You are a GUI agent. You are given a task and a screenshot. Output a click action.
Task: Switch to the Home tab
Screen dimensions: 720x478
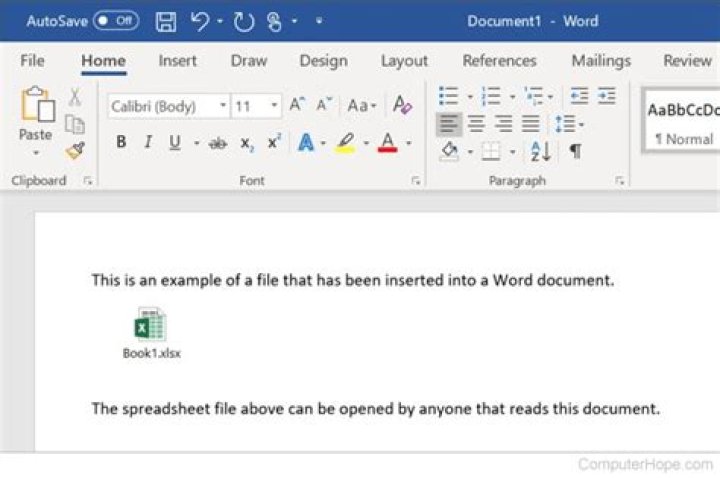tap(103, 61)
